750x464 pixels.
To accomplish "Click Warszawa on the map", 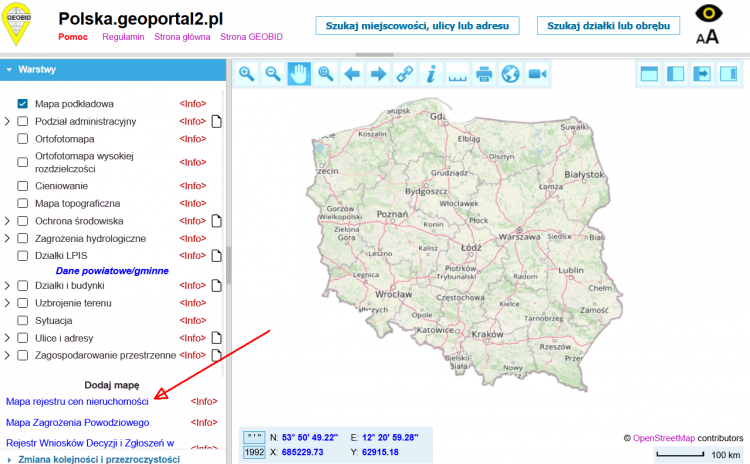I will (x=519, y=236).
